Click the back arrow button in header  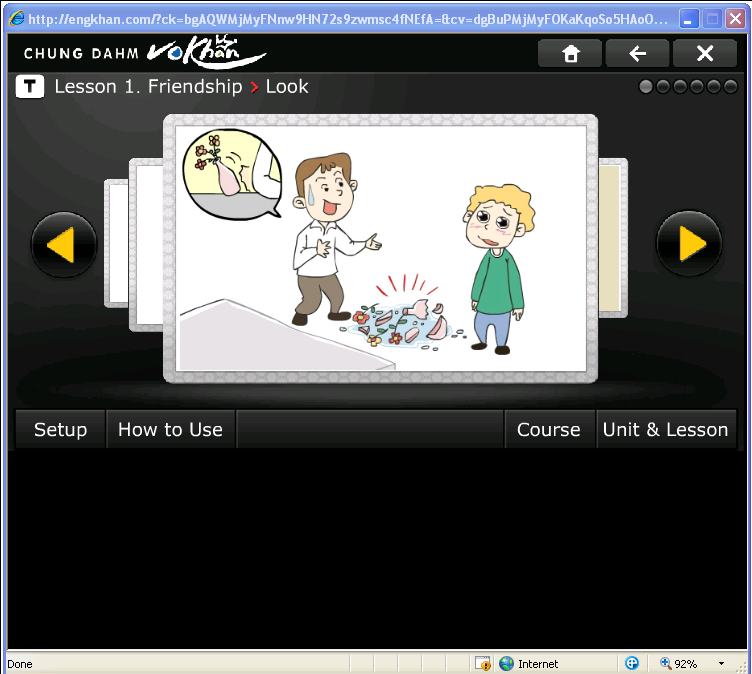(637, 53)
